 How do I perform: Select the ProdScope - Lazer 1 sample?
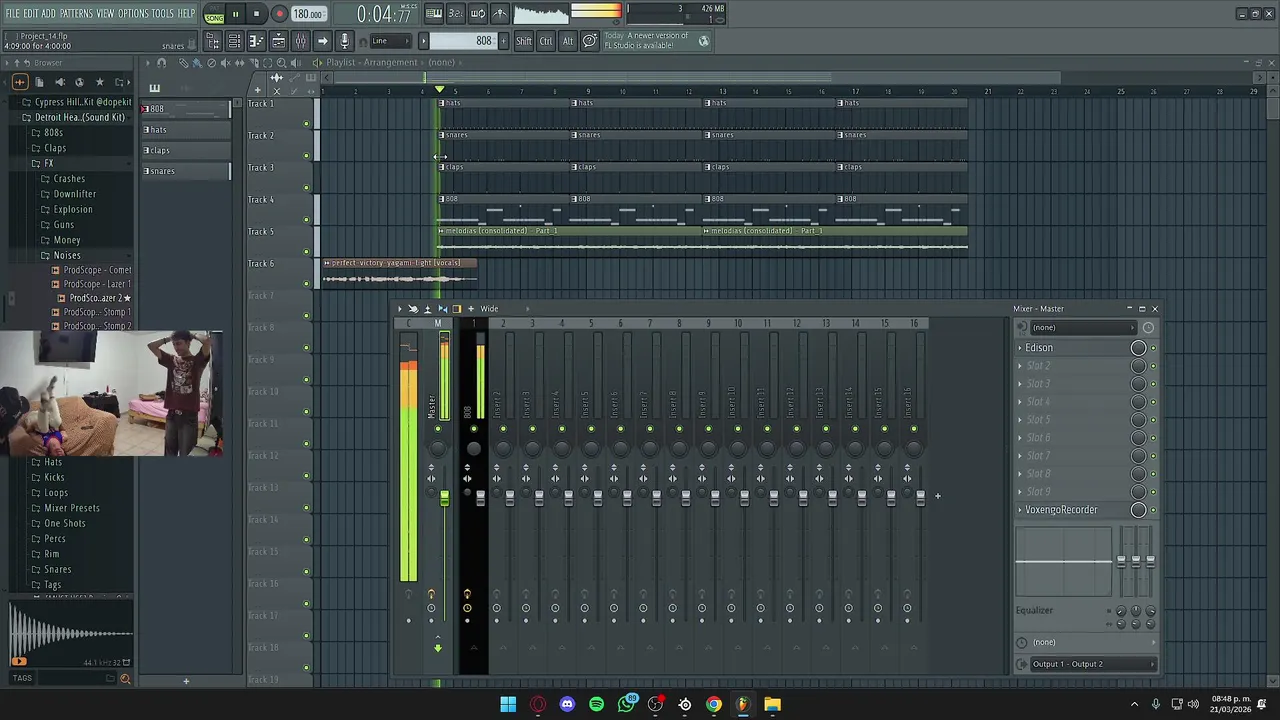coord(97,284)
